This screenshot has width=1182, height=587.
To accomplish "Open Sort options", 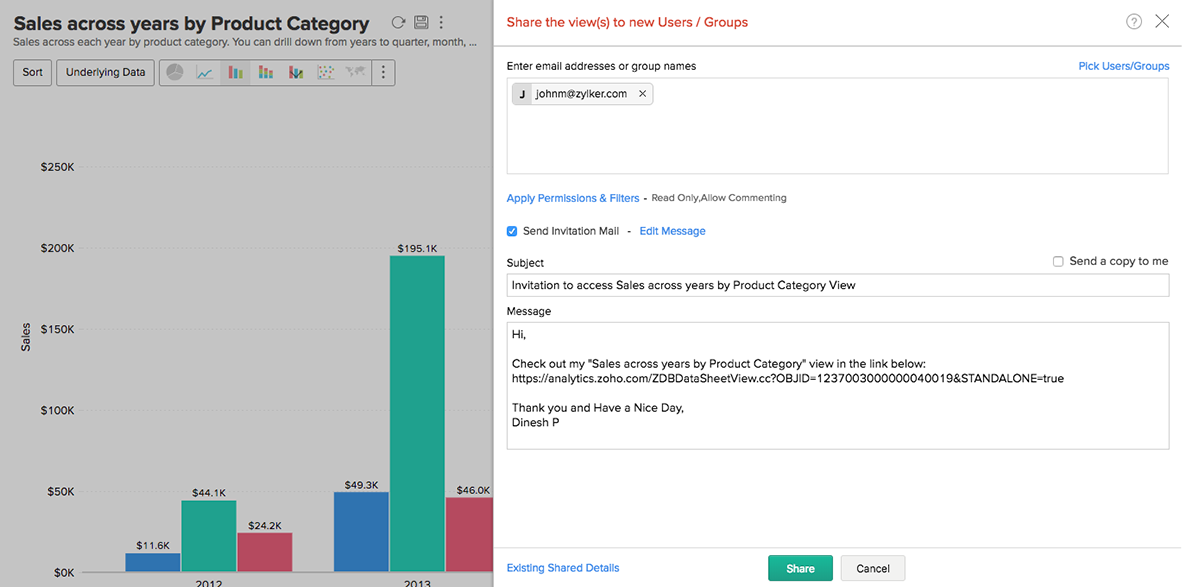I will [33, 72].
